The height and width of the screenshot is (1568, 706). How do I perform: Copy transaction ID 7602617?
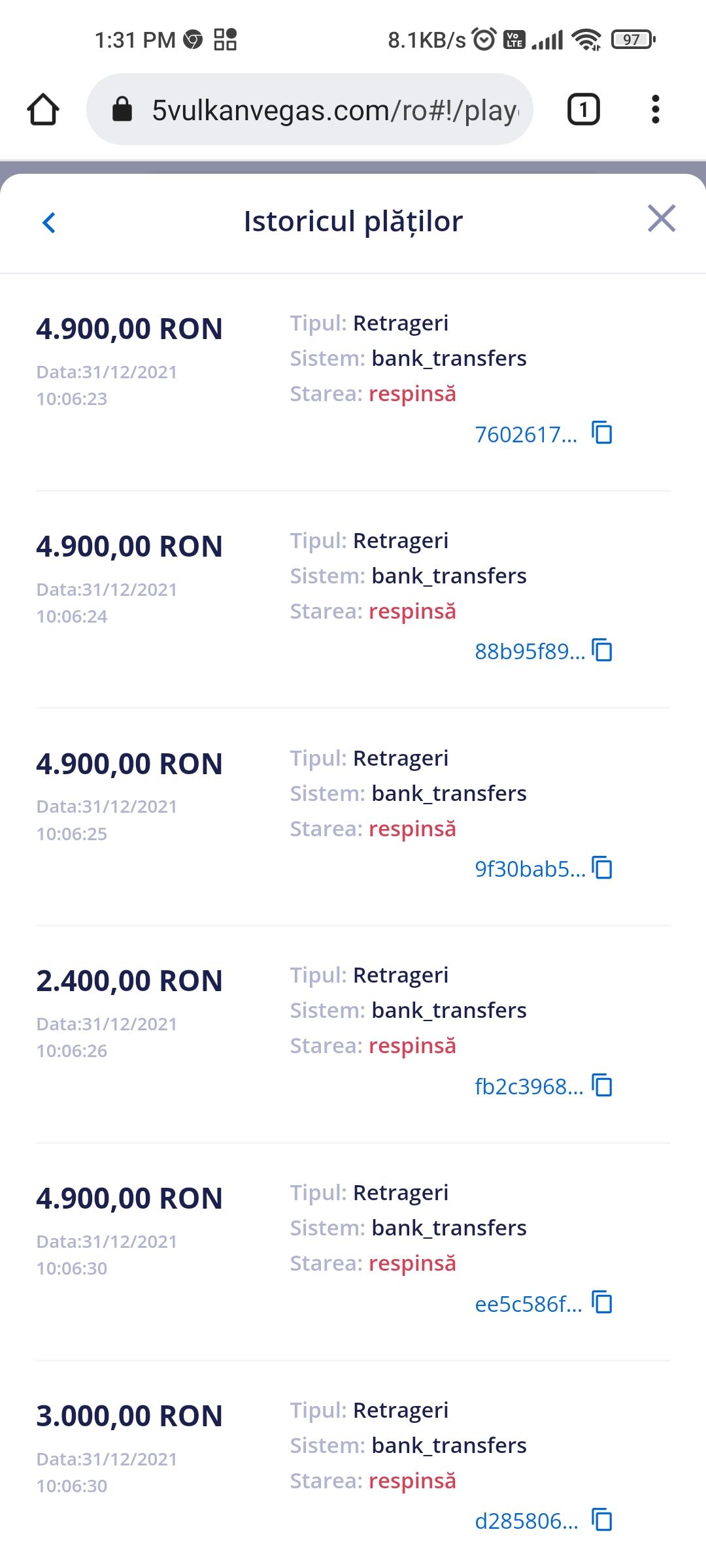(602, 433)
